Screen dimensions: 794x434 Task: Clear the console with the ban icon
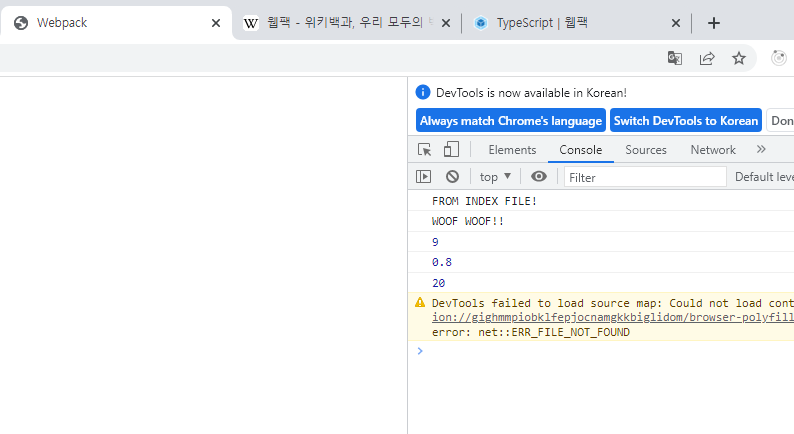(452, 176)
